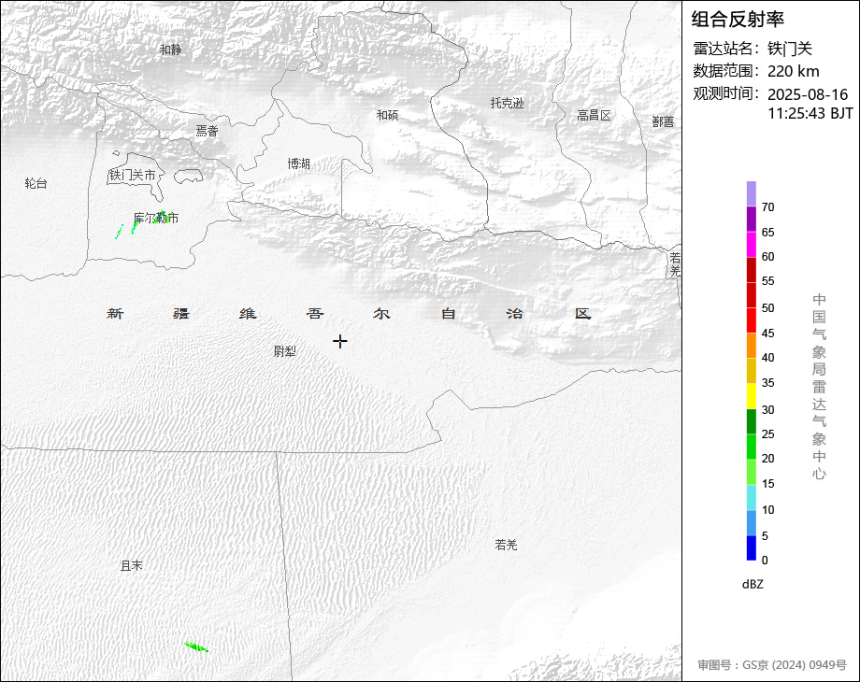Click the light green 15–20 dBZ swatch

(751, 471)
